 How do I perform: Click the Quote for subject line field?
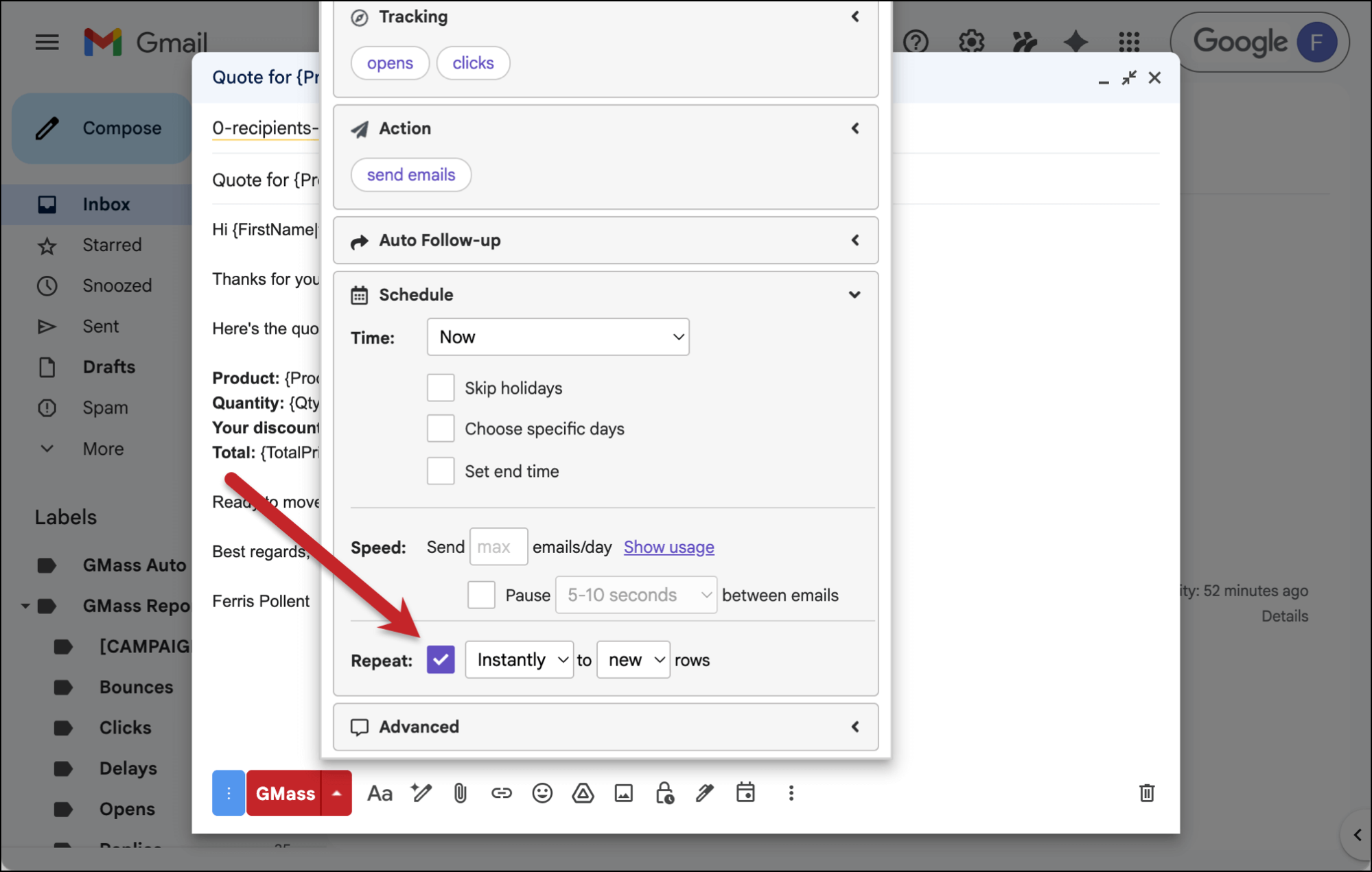point(265,180)
